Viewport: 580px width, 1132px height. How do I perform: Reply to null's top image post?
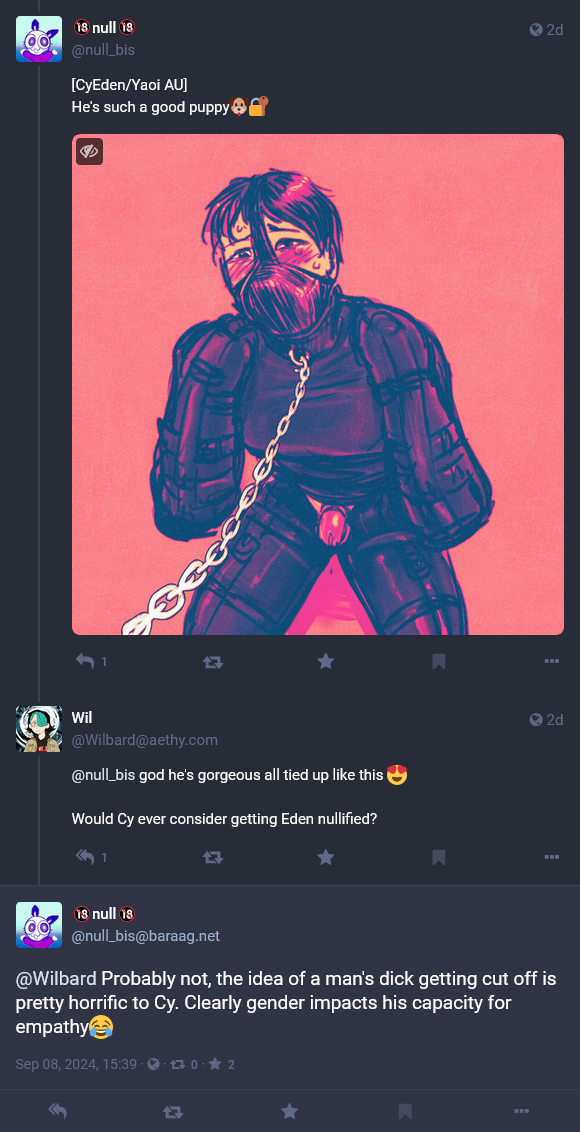pos(85,661)
